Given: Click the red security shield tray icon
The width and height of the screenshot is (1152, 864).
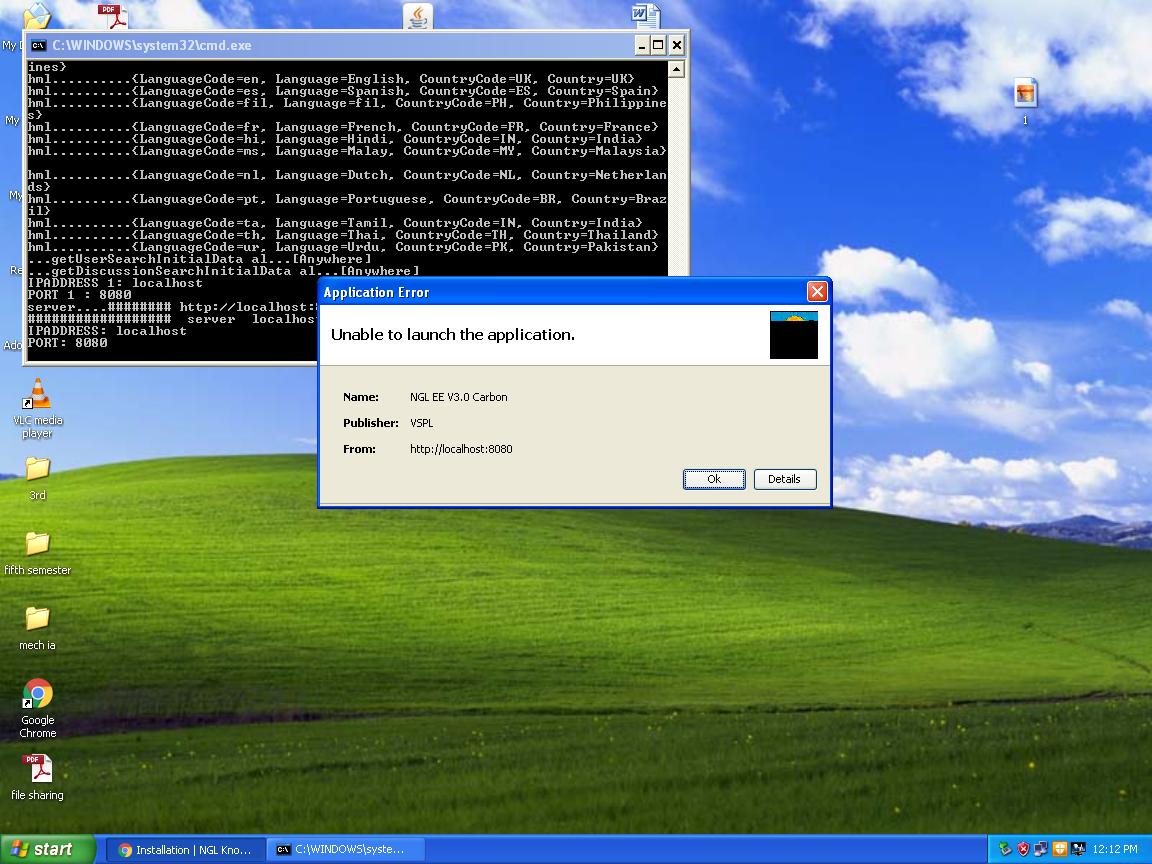Looking at the screenshot, I should [1023, 849].
